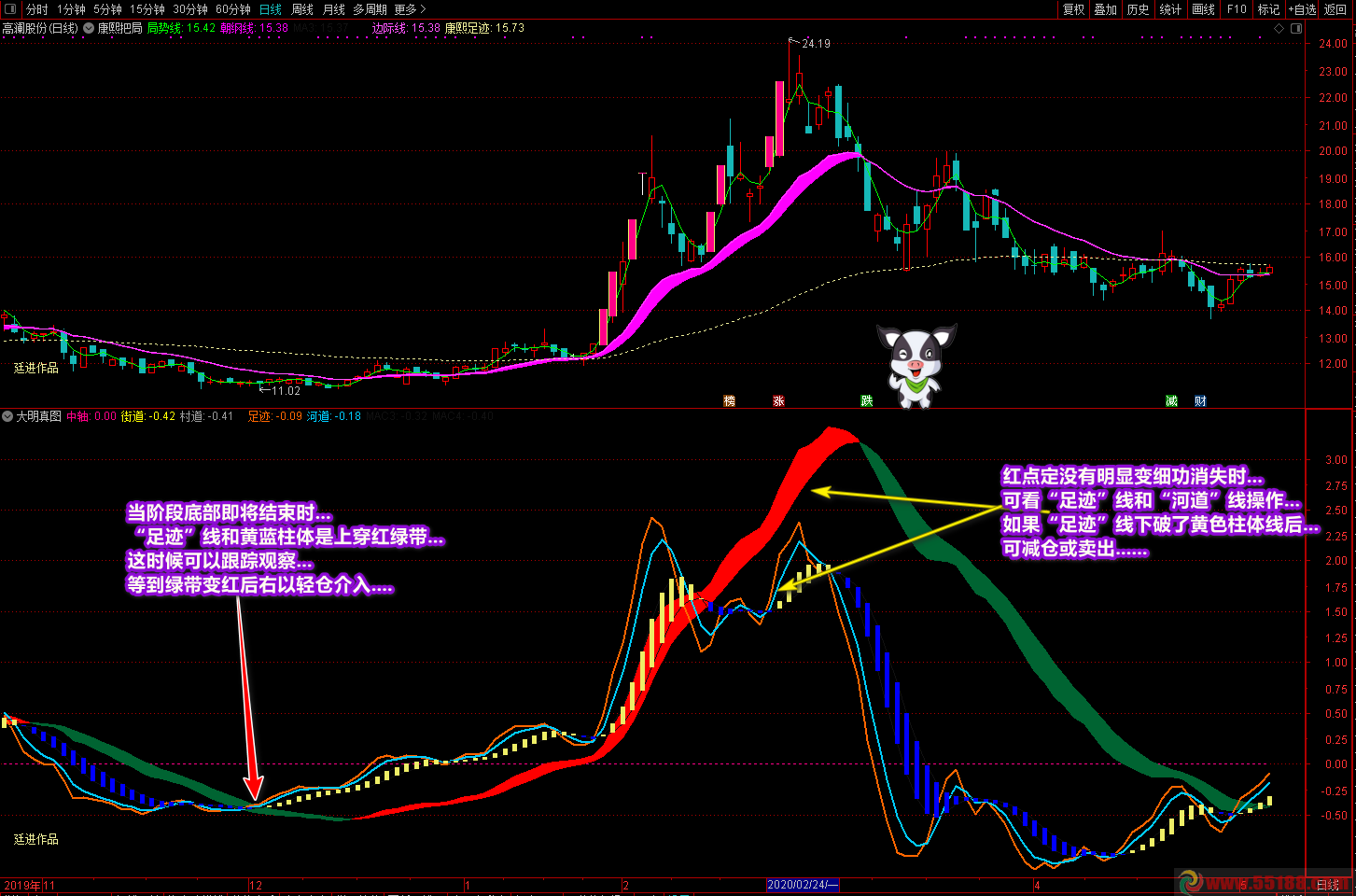Switch to the 60分钟 period tab

point(233,9)
